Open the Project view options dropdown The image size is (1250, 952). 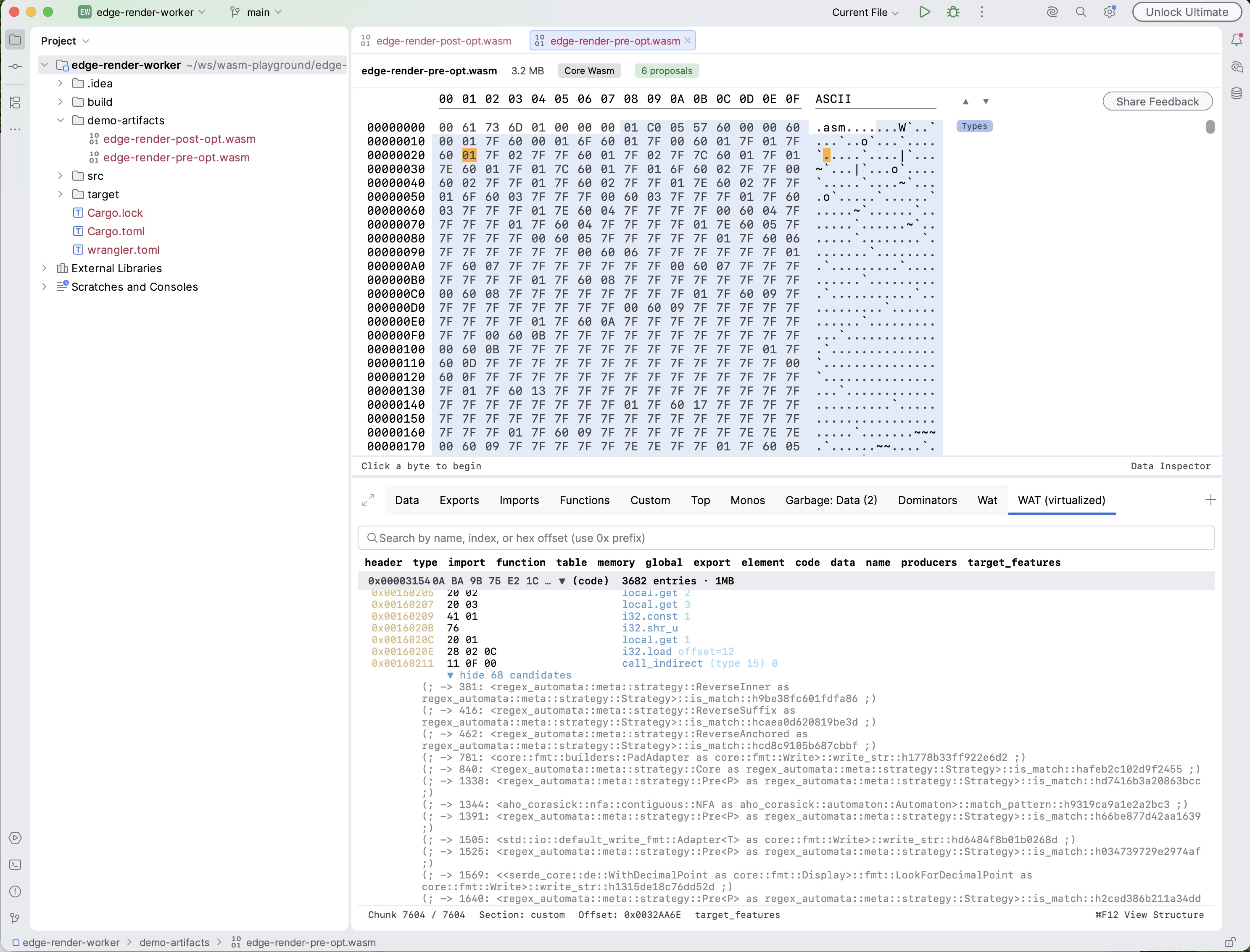pos(86,41)
